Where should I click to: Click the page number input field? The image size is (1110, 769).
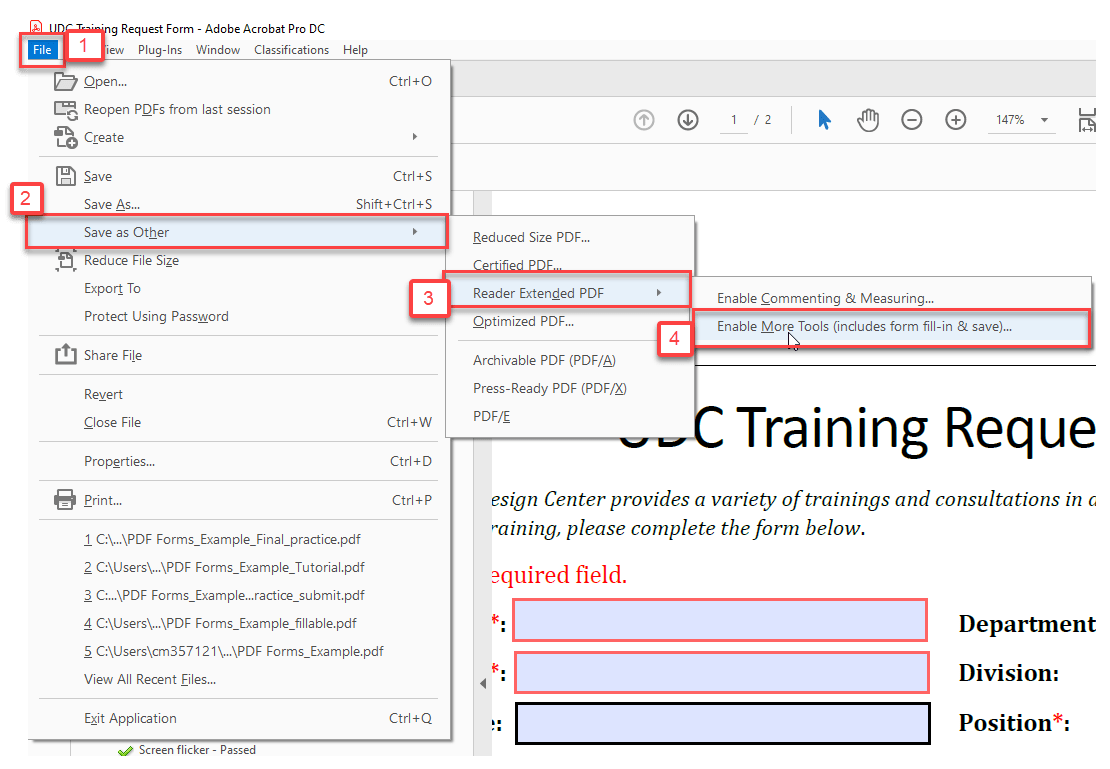click(733, 119)
